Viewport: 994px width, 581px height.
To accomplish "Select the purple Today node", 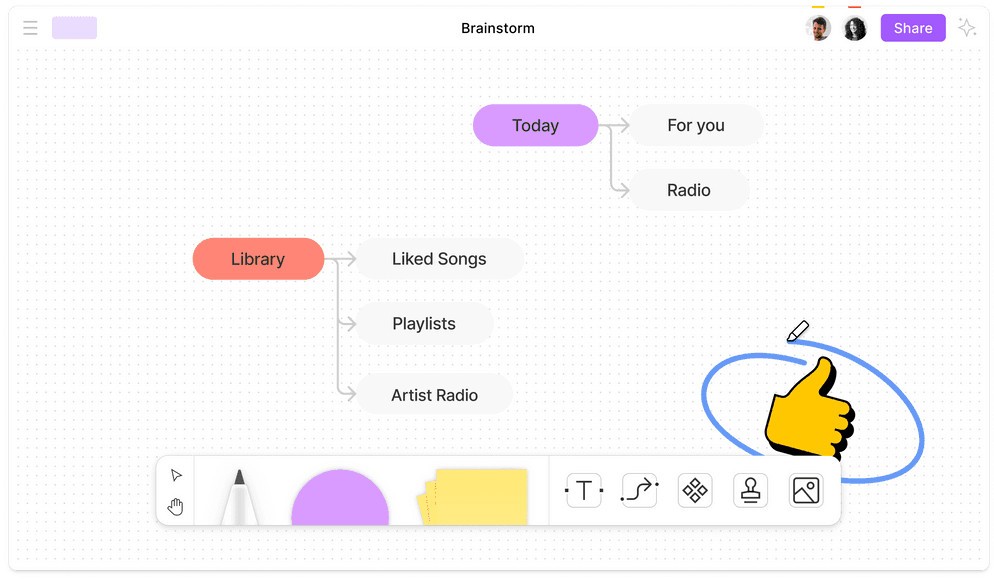I will pos(536,125).
